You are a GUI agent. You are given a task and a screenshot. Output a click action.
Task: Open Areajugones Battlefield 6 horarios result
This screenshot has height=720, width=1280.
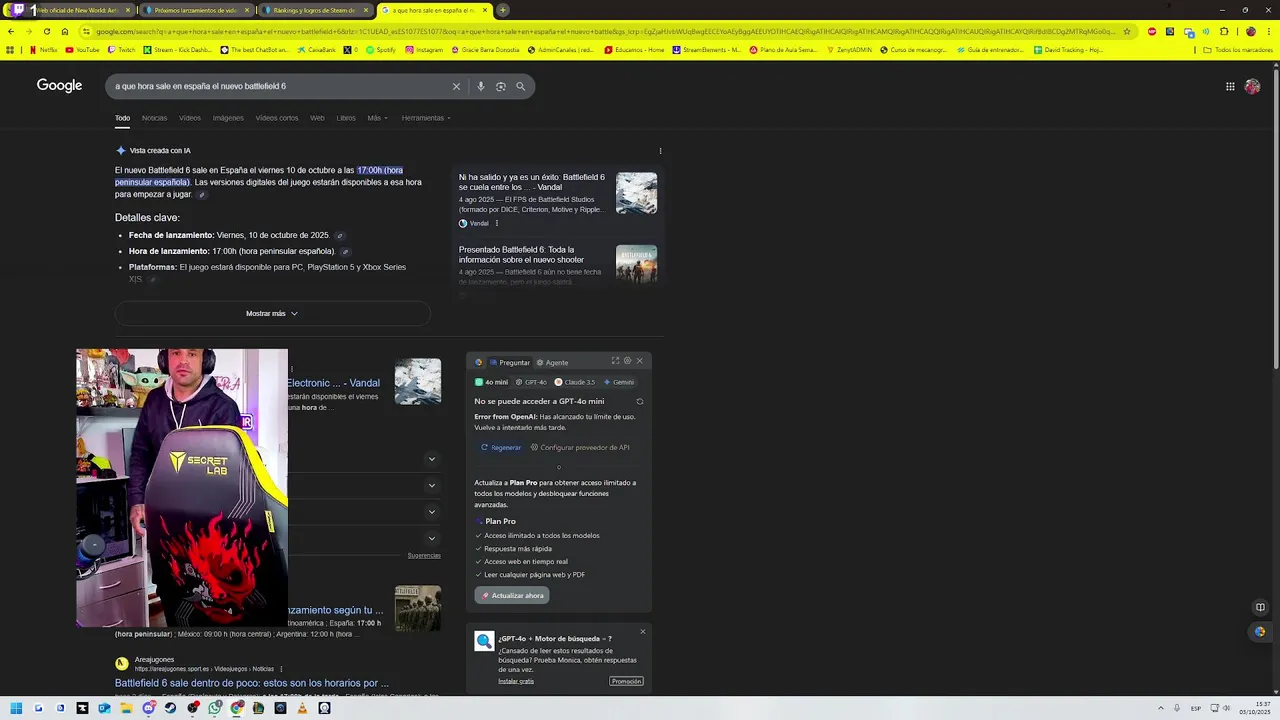click(252, 683)
